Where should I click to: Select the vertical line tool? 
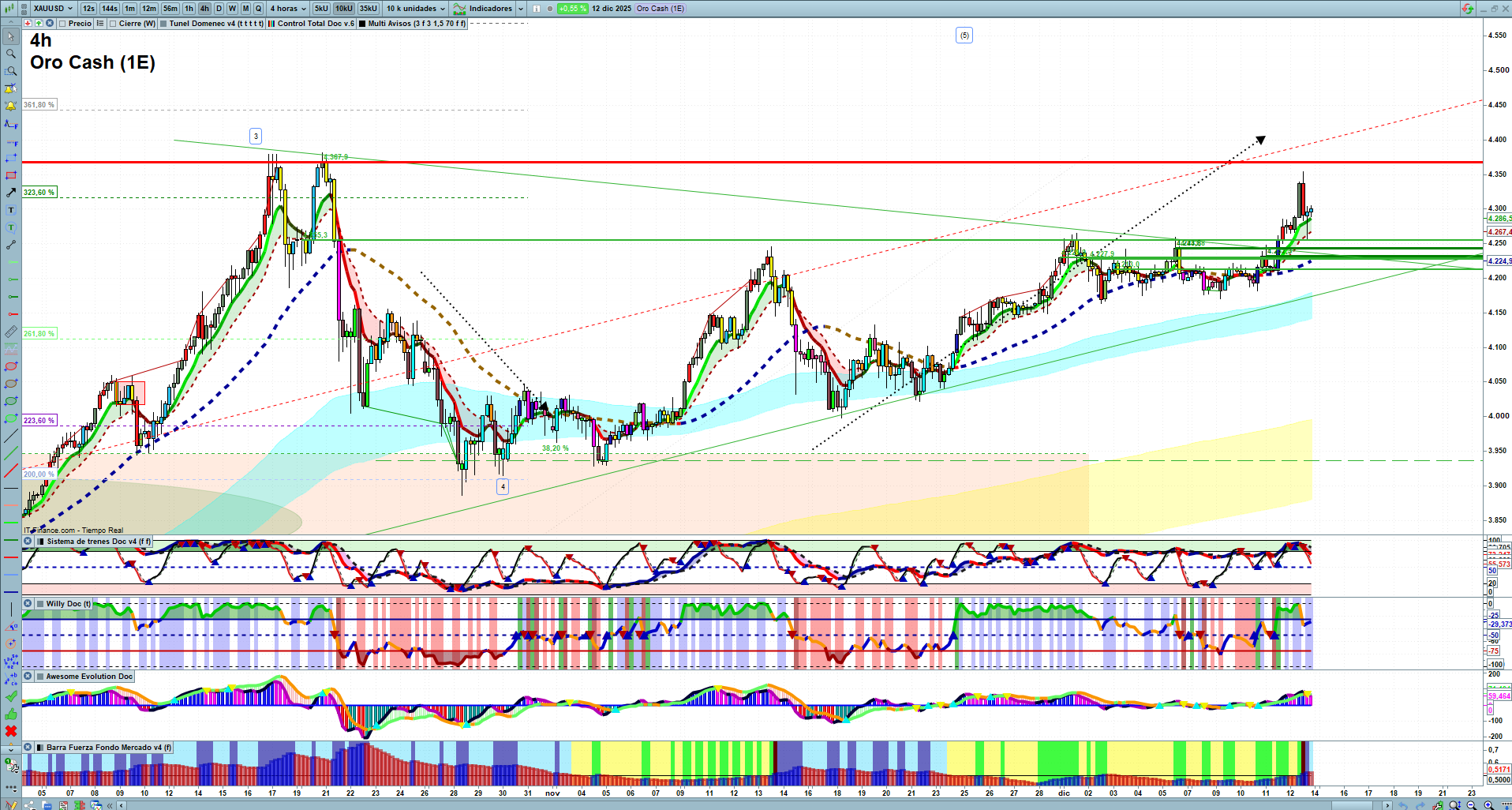pos(11,609)
